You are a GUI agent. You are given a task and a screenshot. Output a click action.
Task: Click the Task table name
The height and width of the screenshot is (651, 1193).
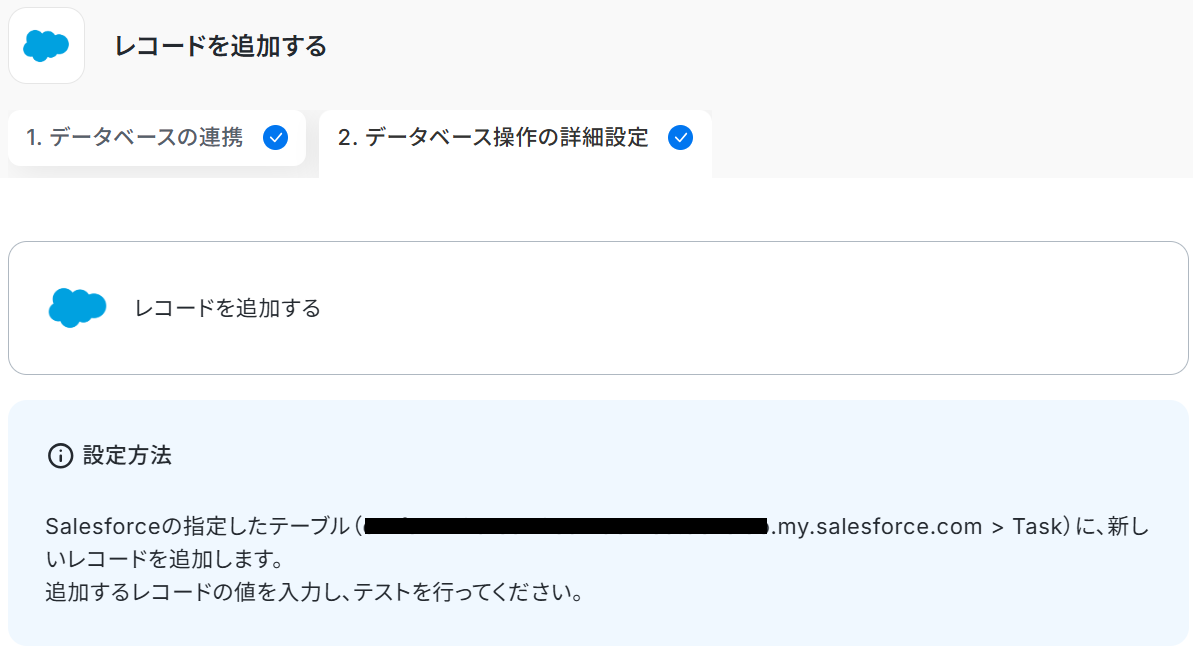pos(1034,526)
